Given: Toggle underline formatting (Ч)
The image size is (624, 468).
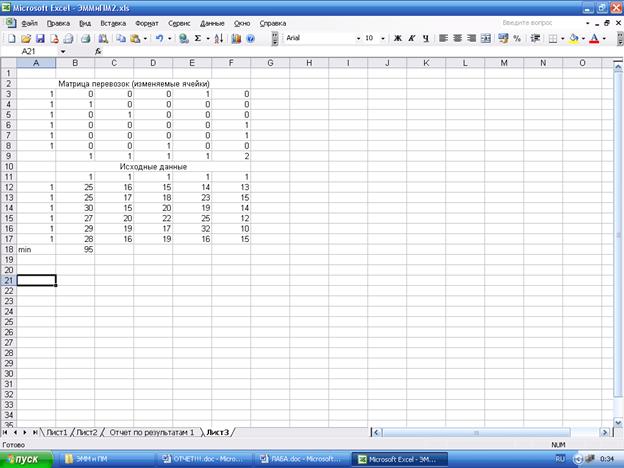Looking at the screenshot, I should coord(426,38).
